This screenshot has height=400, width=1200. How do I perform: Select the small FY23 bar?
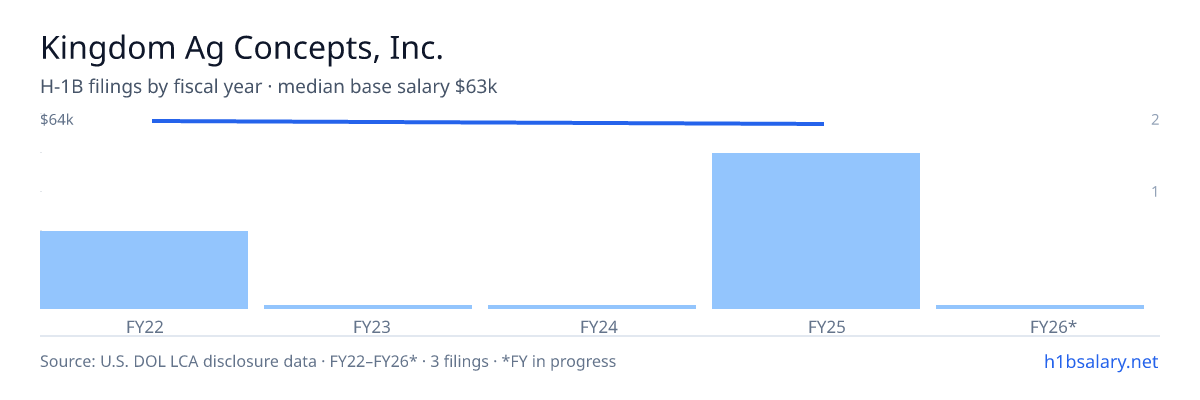click(368, 307)
